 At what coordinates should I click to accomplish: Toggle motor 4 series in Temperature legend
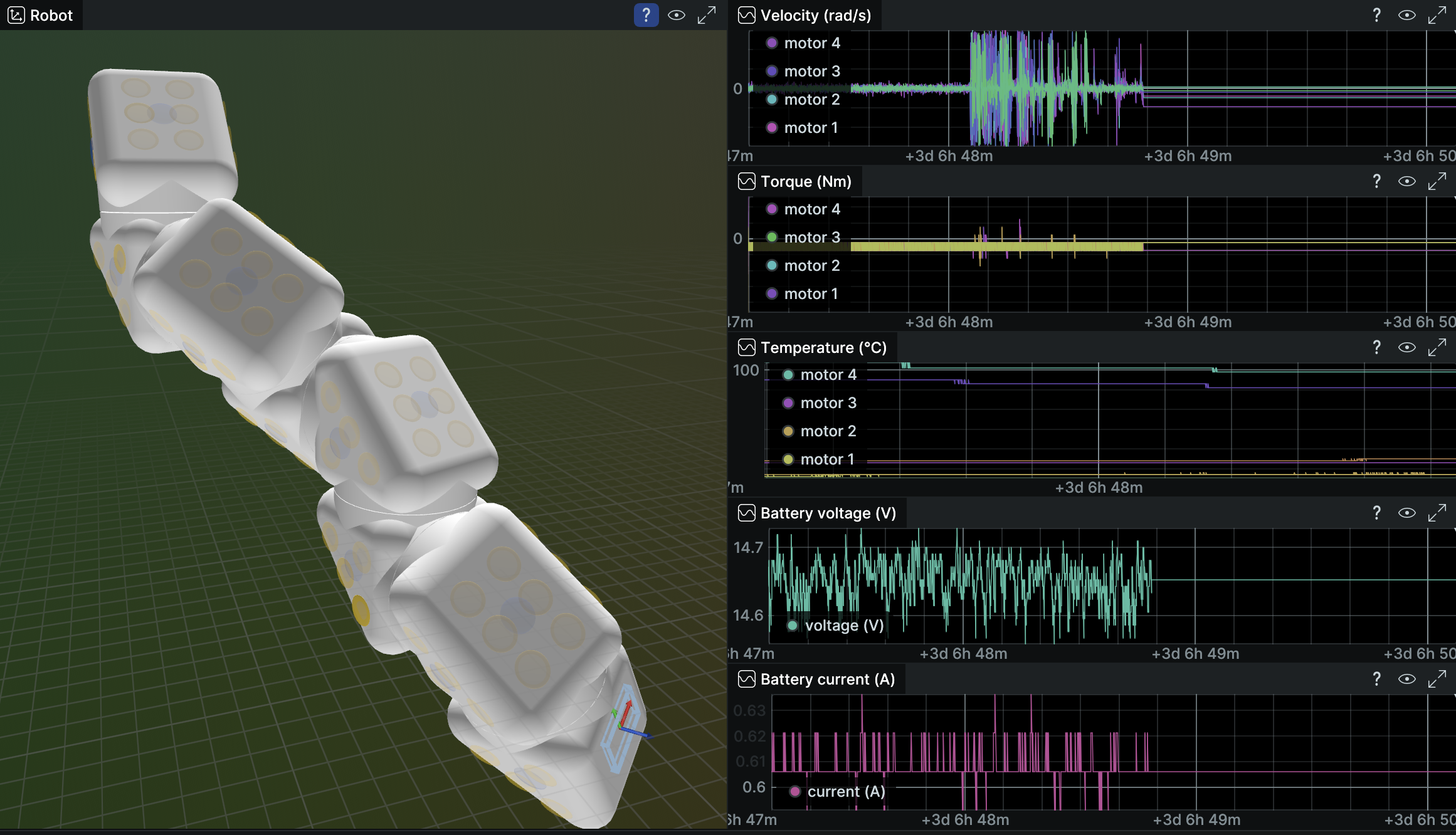[x=820, y=375]
